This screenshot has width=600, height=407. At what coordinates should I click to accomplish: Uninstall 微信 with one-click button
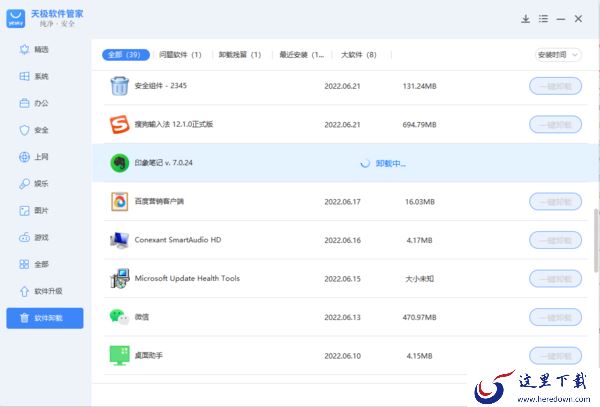(x=555, y=317)
